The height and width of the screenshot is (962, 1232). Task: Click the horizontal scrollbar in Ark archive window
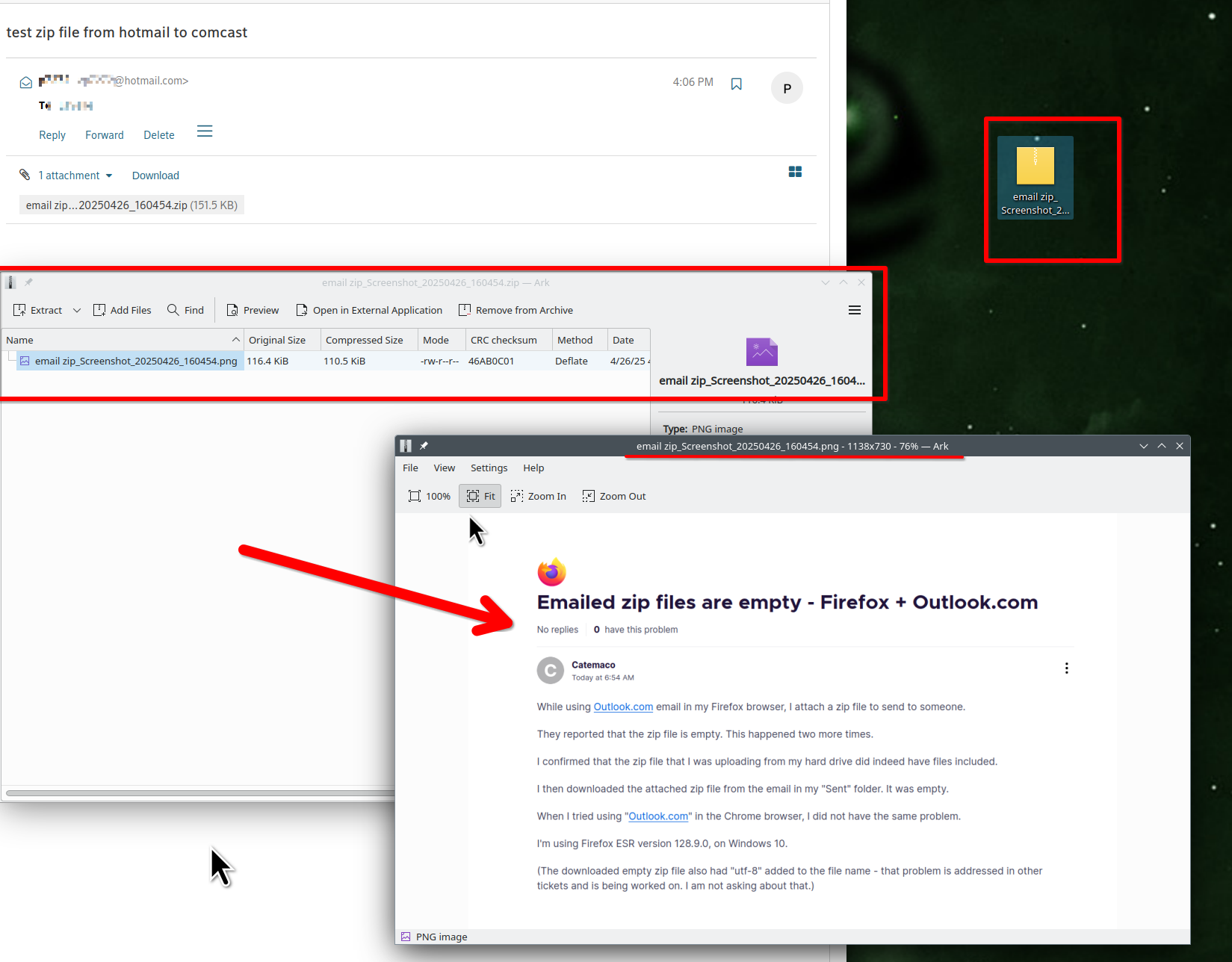point(200,793)
